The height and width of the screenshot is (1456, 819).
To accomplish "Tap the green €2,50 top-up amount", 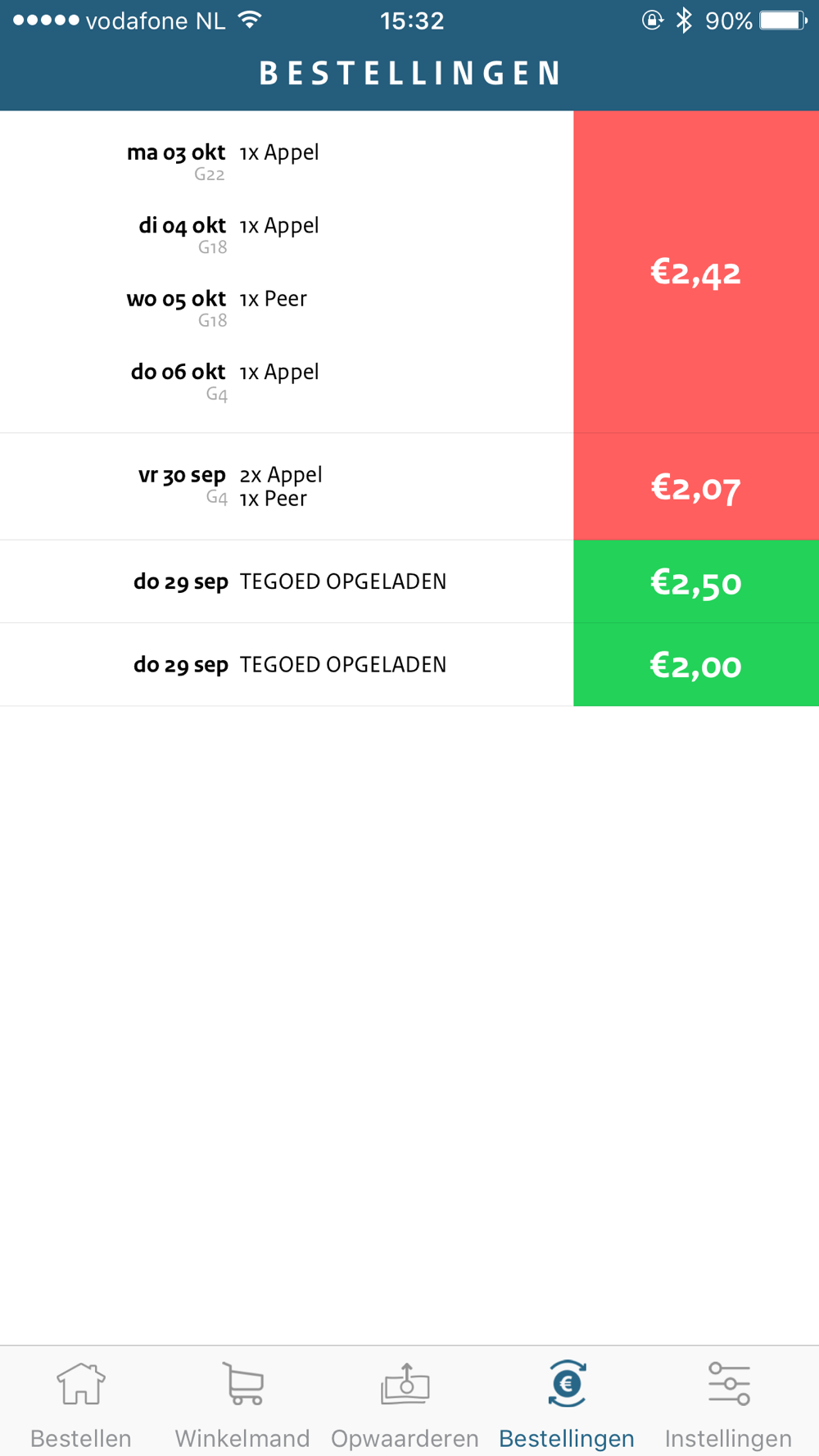I will tap(696, 581).
